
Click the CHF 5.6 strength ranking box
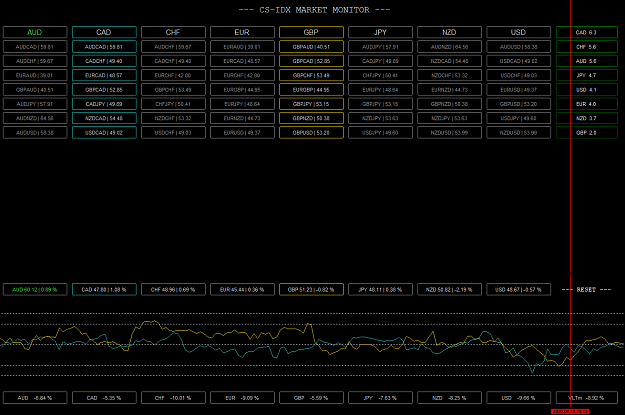(587, 47)
